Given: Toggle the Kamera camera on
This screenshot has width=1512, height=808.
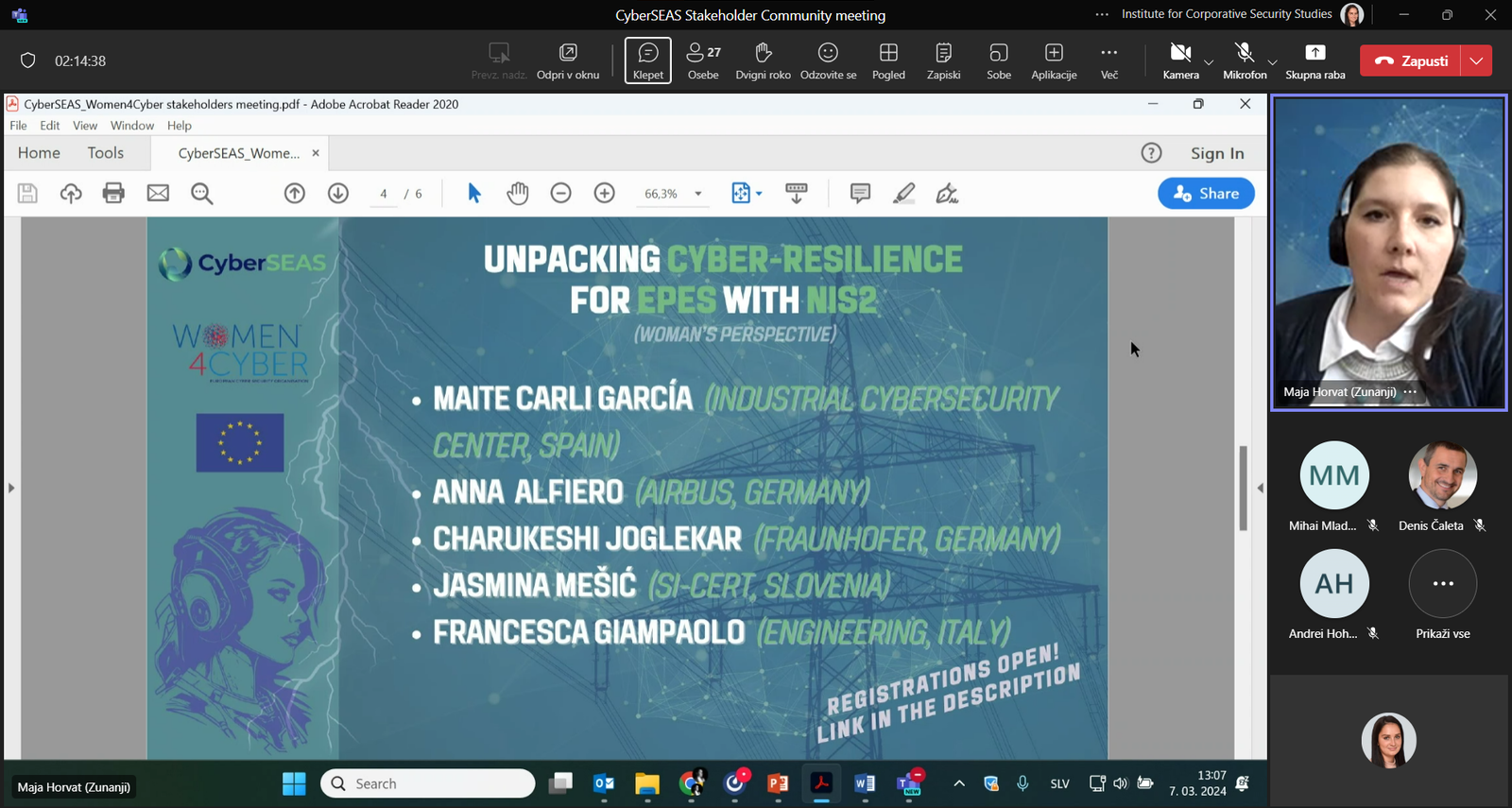Looking at the screenshot, I should click(x=1180, y=60).
